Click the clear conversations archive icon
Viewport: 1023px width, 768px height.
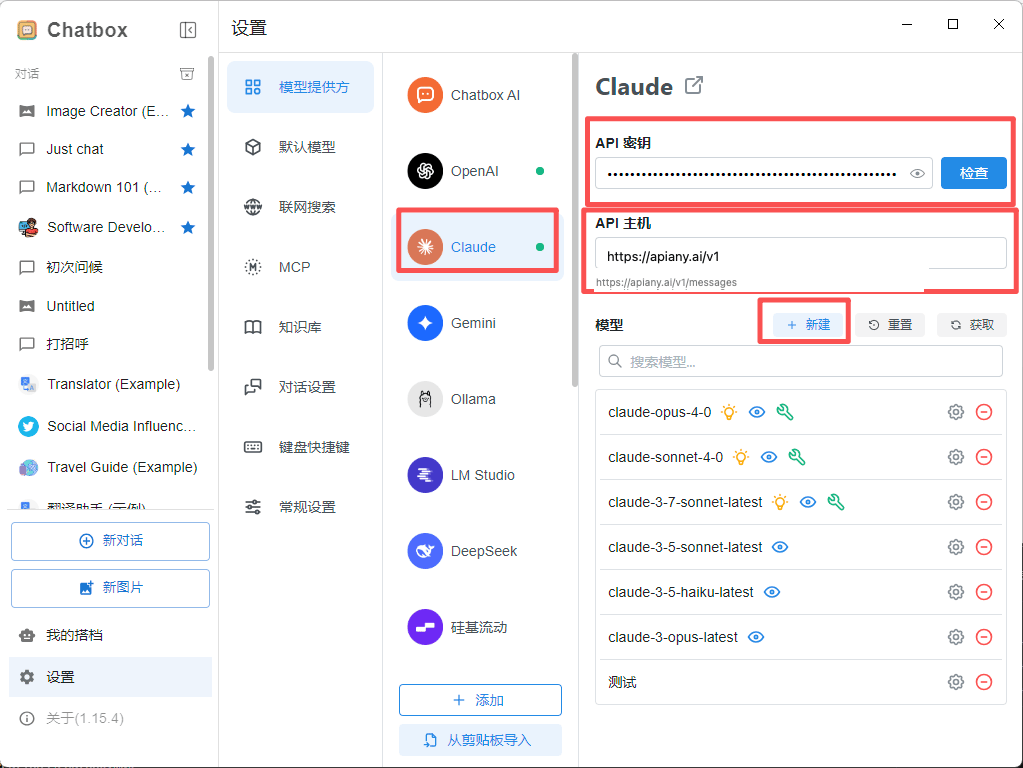(x=187, y=74)
